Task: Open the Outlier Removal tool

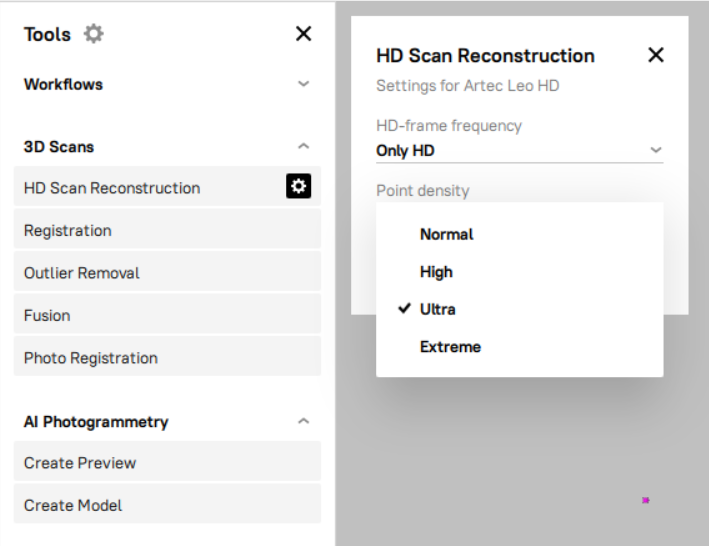Action: pyautogui.click(x=167, y=271)
